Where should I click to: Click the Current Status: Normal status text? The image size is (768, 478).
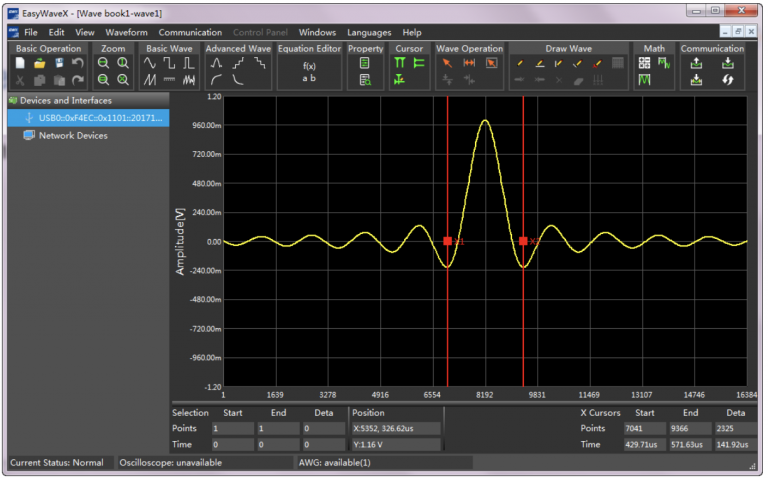(x=57, y=463)
